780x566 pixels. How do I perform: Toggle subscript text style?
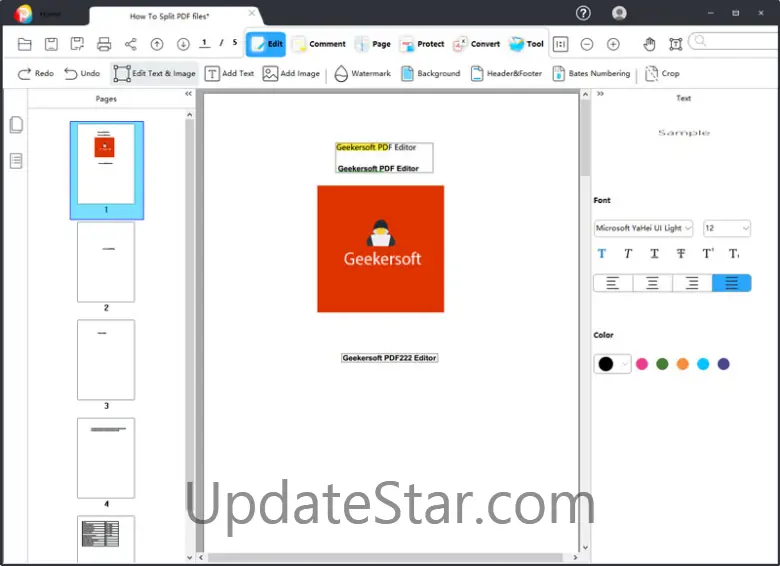[x=734, y=254]
